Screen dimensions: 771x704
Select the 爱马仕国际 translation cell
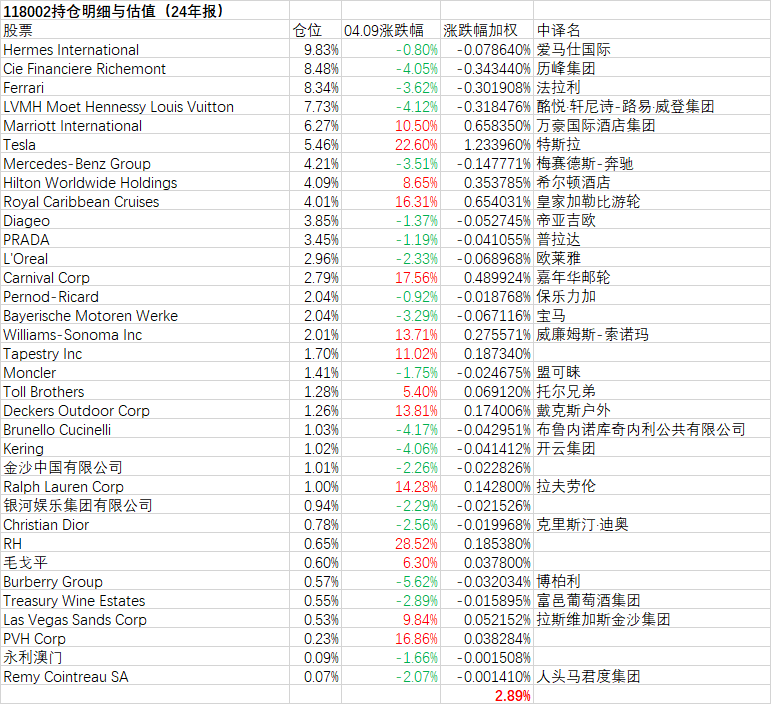tap(652, 49)
